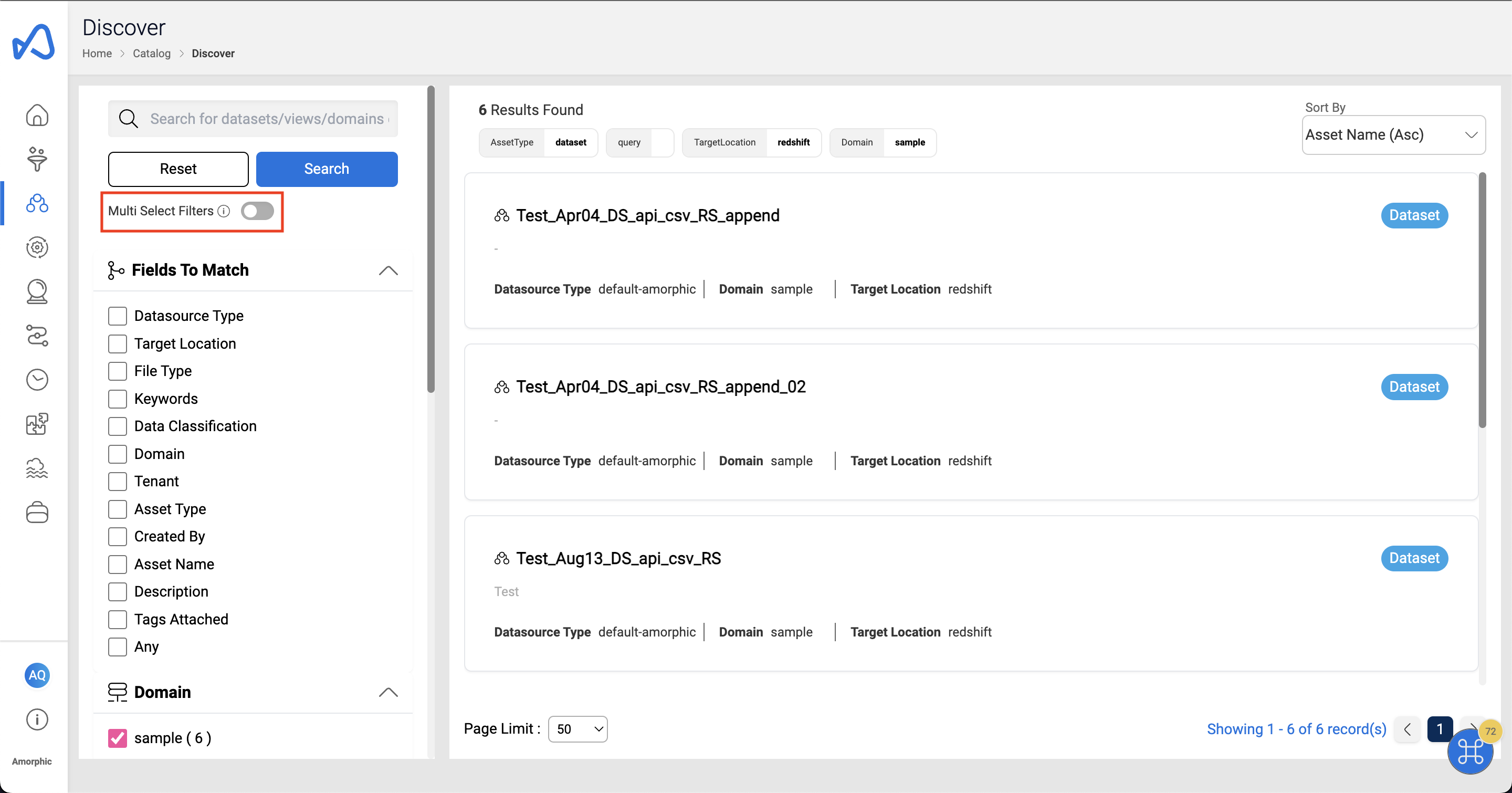Check the Tenant field
The image size is (1512, 793).
point(118,482)
